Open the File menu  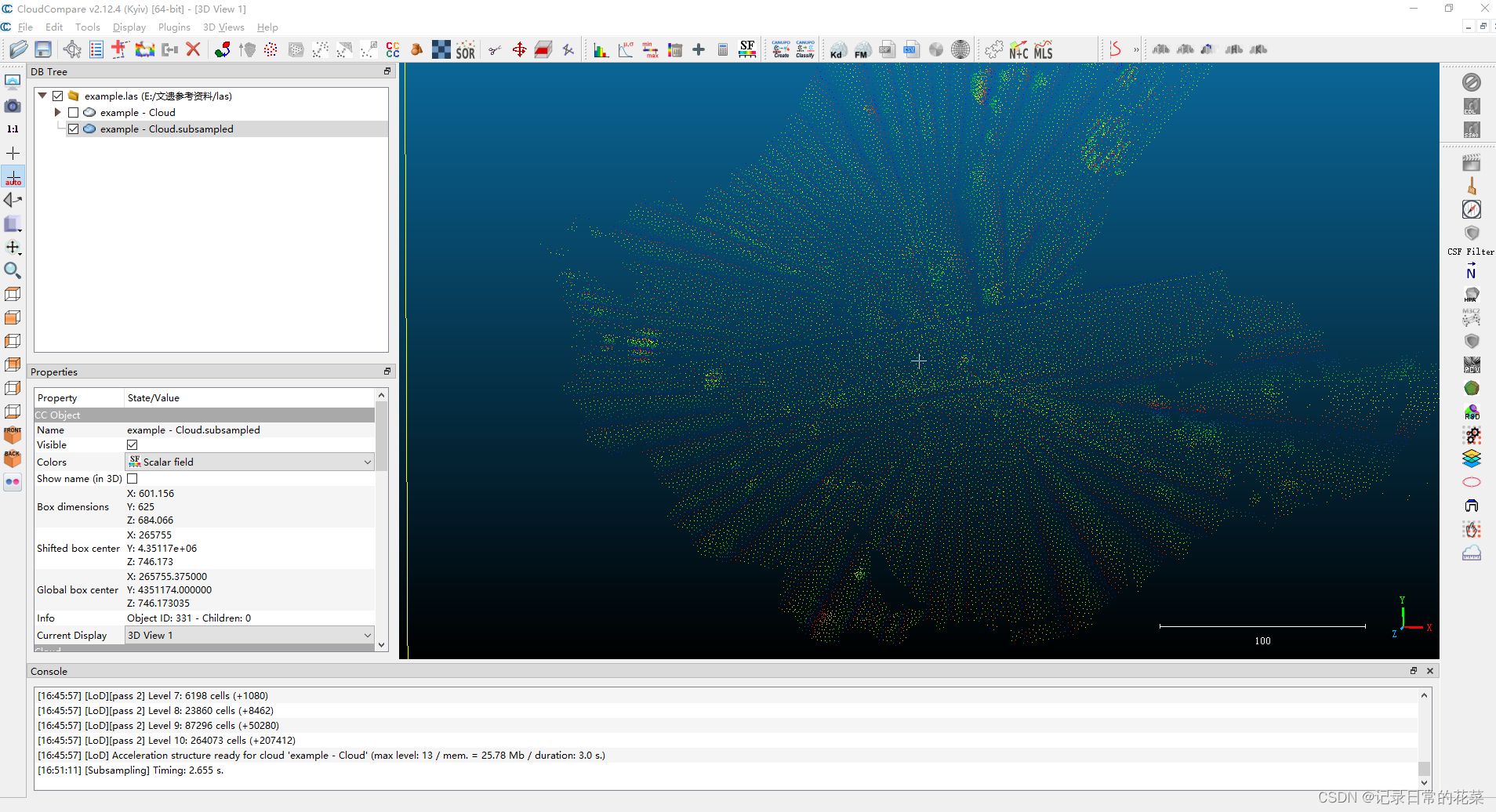tap(25, 27)
